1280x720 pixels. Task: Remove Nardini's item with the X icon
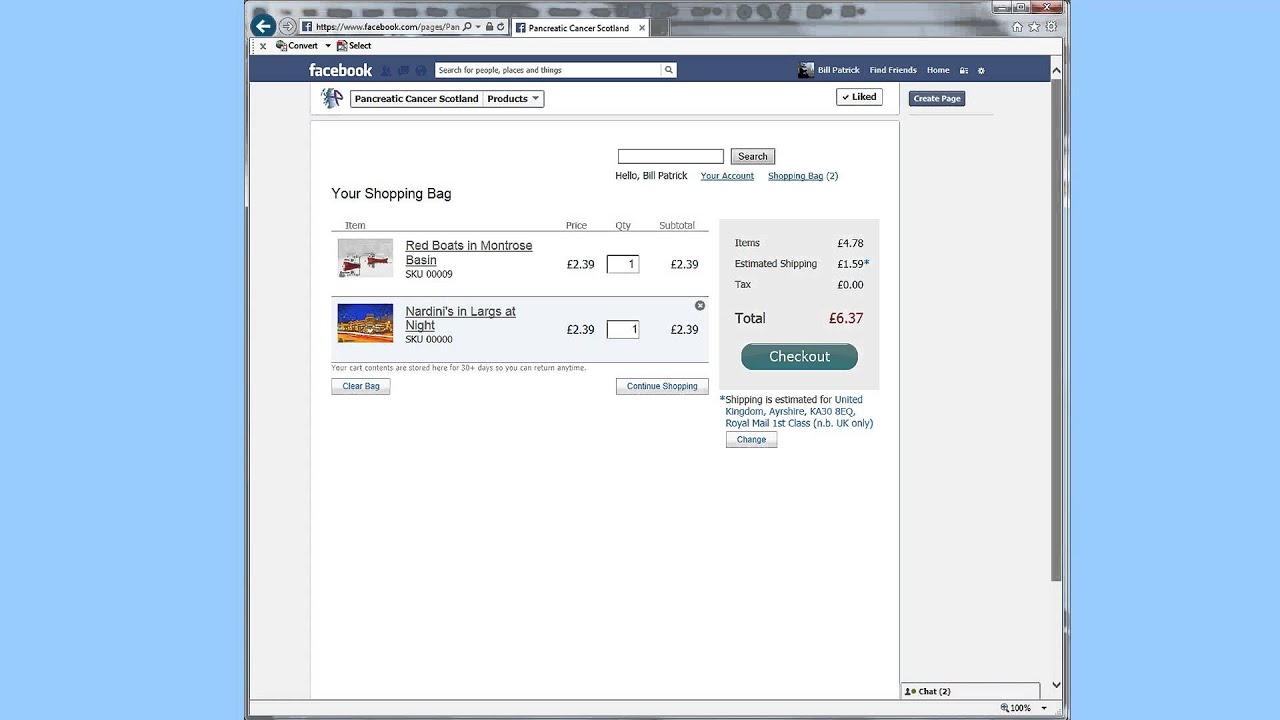pos(700,306)
